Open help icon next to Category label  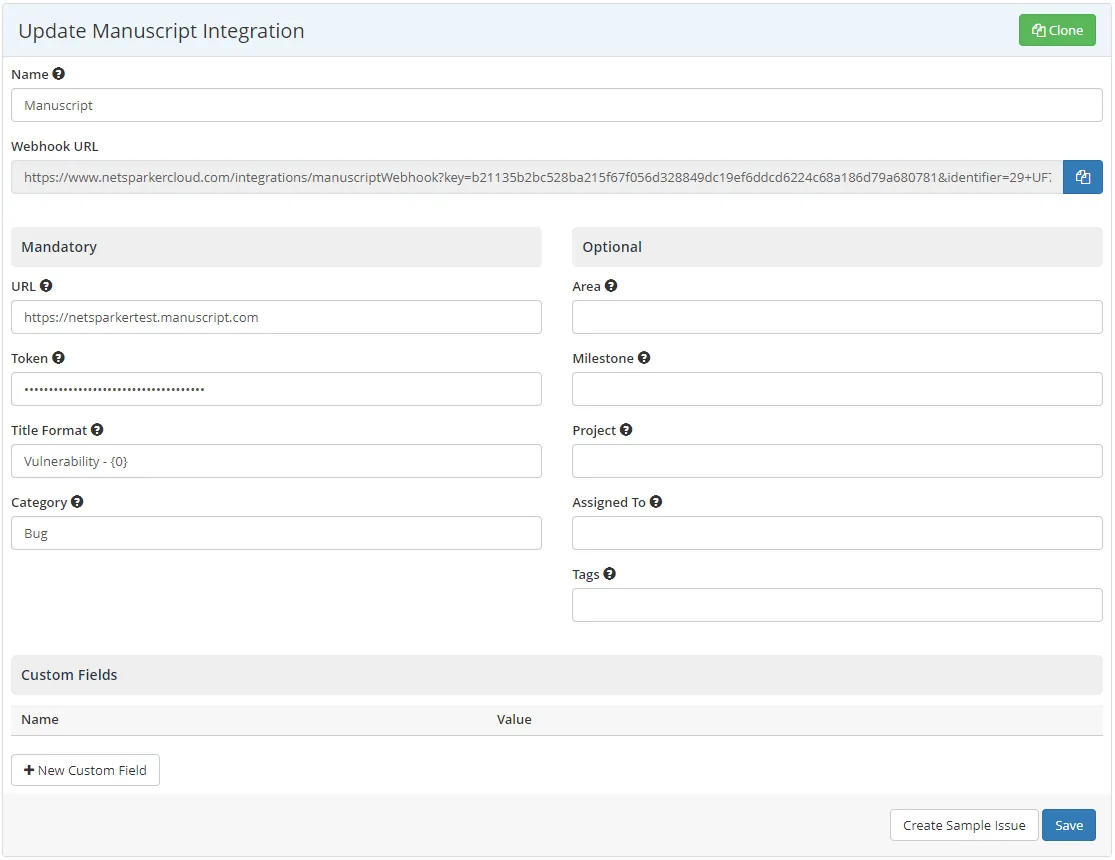[x=77, y=501]
